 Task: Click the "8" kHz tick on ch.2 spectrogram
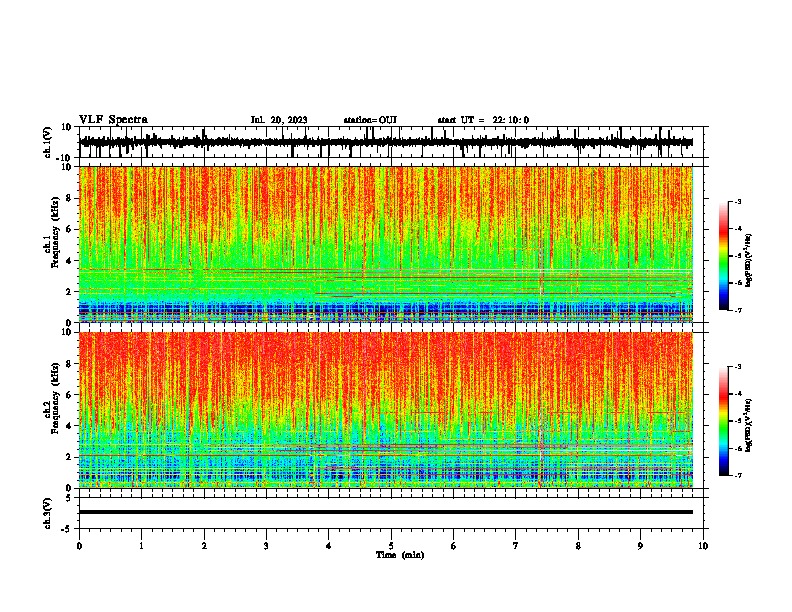tap(70, 364)
